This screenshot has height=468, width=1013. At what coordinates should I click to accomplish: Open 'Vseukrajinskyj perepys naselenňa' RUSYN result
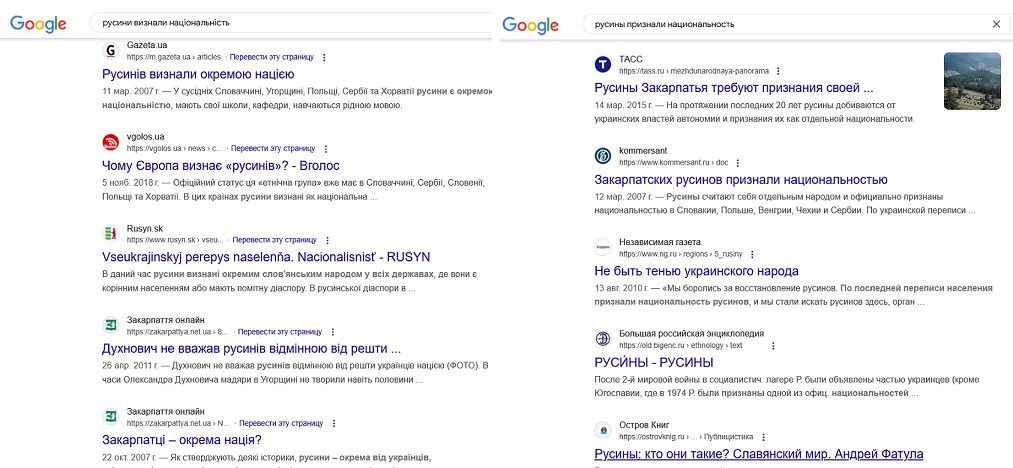[x=266, y=257]
